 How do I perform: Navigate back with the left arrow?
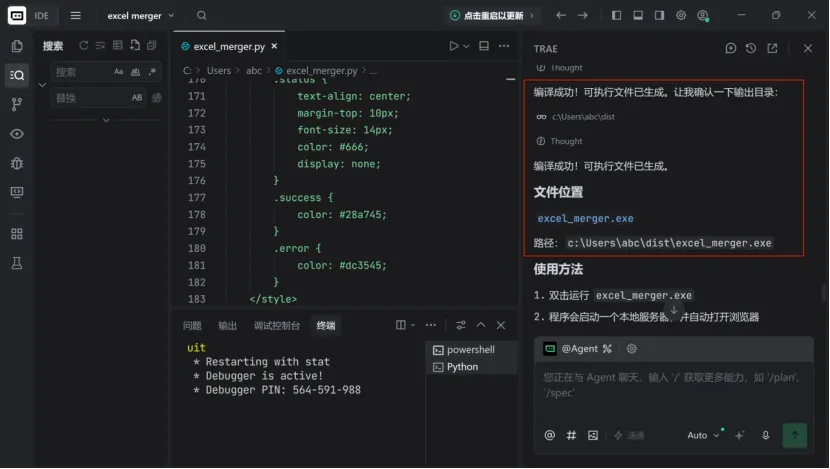561,15
